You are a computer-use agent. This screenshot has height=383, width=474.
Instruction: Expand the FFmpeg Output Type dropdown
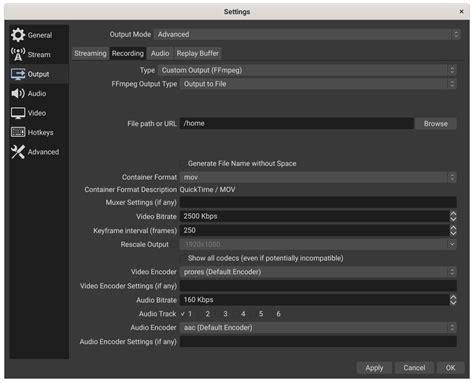click(318, 84)
